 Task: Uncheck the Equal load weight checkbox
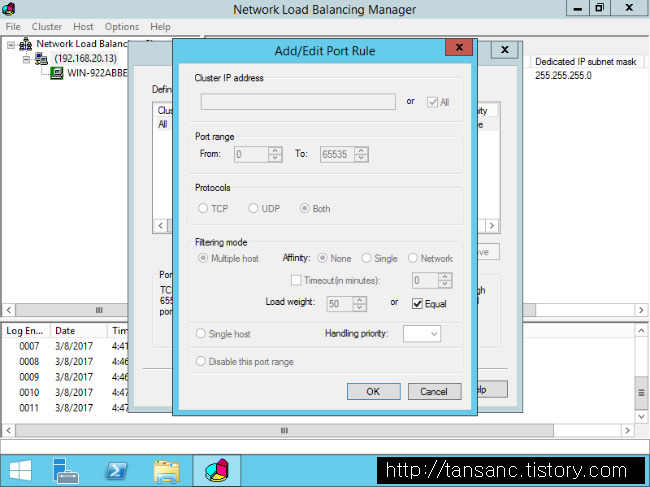pyautogui.click(x=417, y=304)
